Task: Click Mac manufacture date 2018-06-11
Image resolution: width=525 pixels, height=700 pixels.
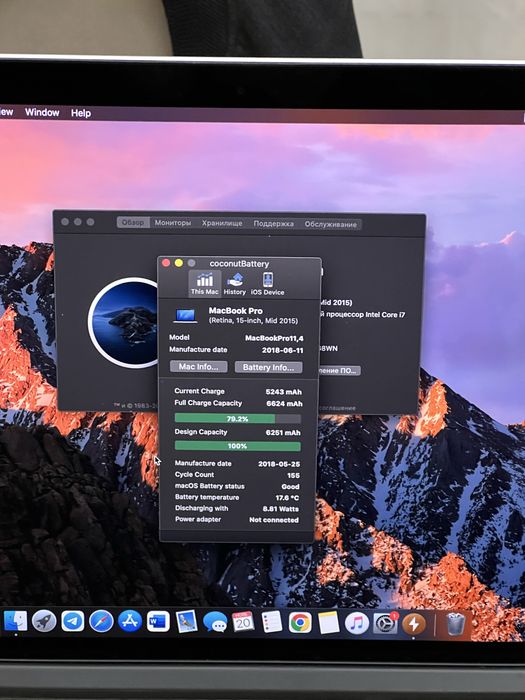Action: coord(283,350)
